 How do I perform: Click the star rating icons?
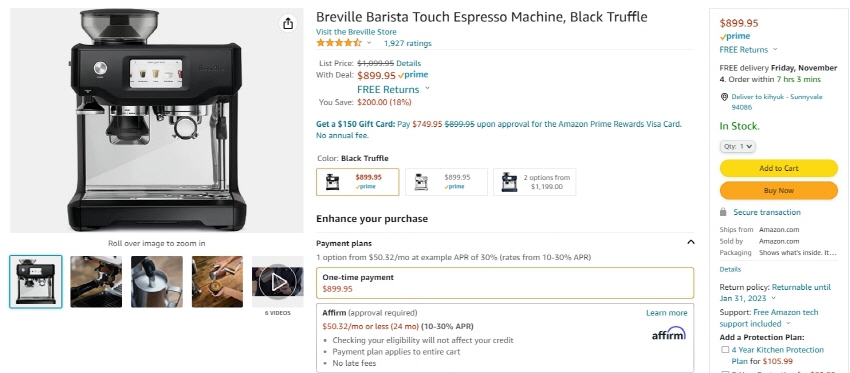click(x=339, y=43)
